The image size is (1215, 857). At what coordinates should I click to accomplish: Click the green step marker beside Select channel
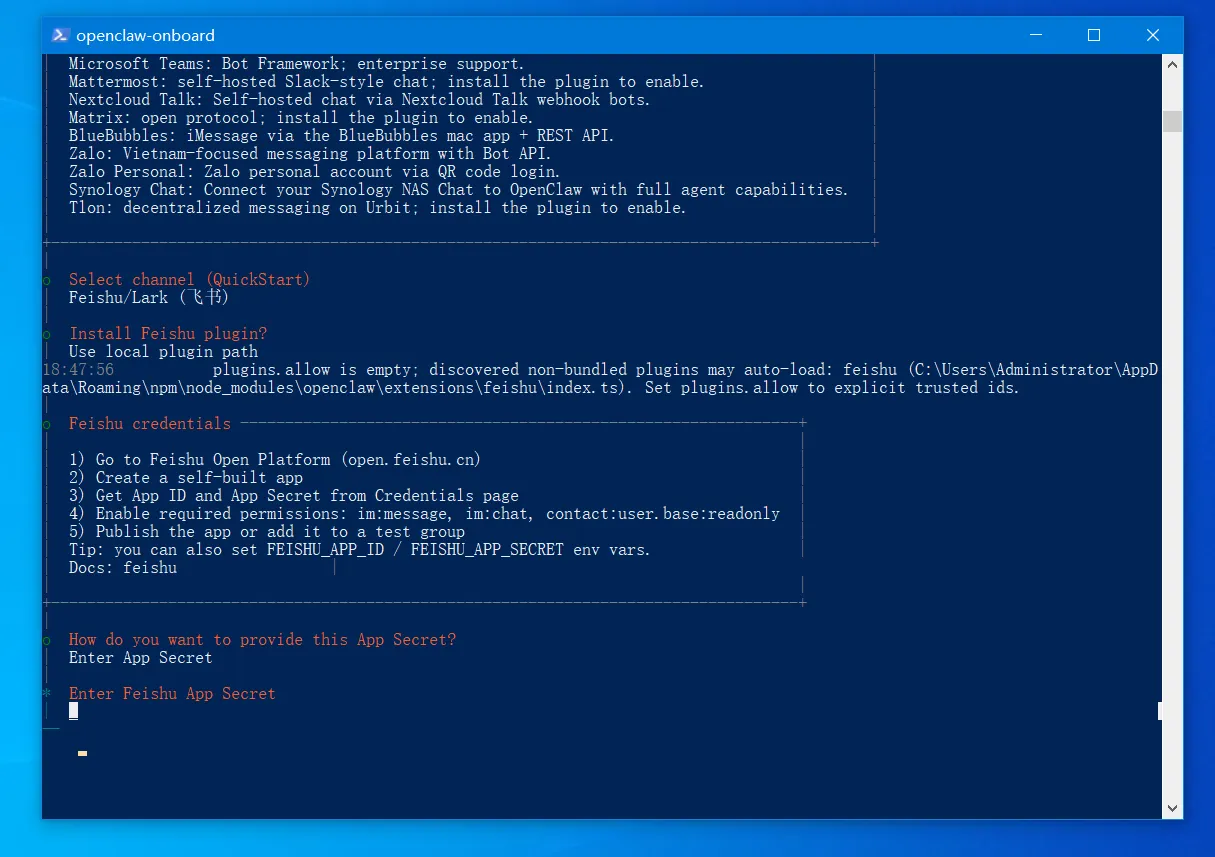(x=47, y=280)
